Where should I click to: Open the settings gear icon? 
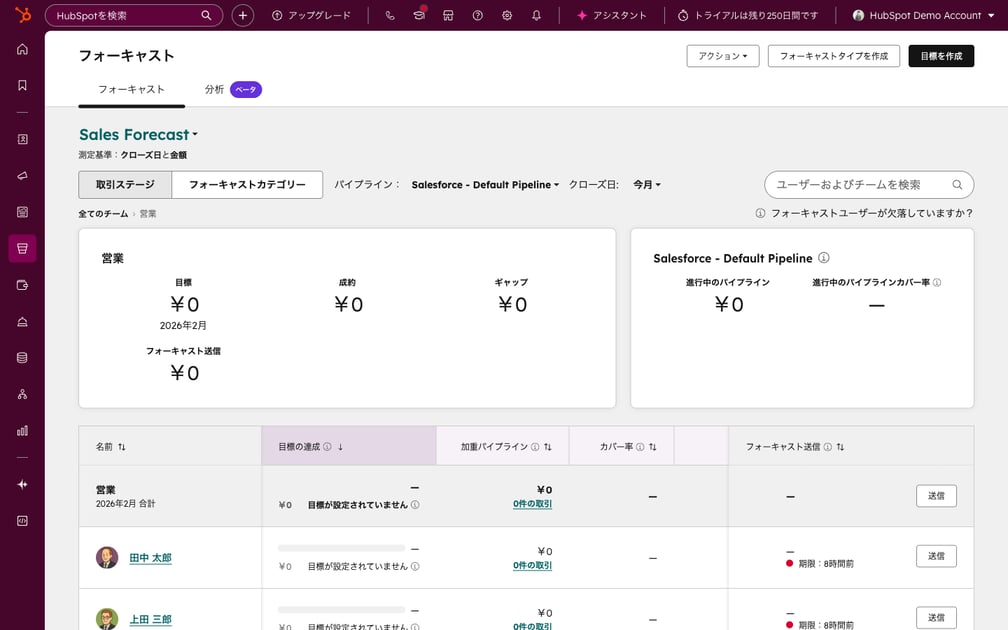tap(506, 15)
